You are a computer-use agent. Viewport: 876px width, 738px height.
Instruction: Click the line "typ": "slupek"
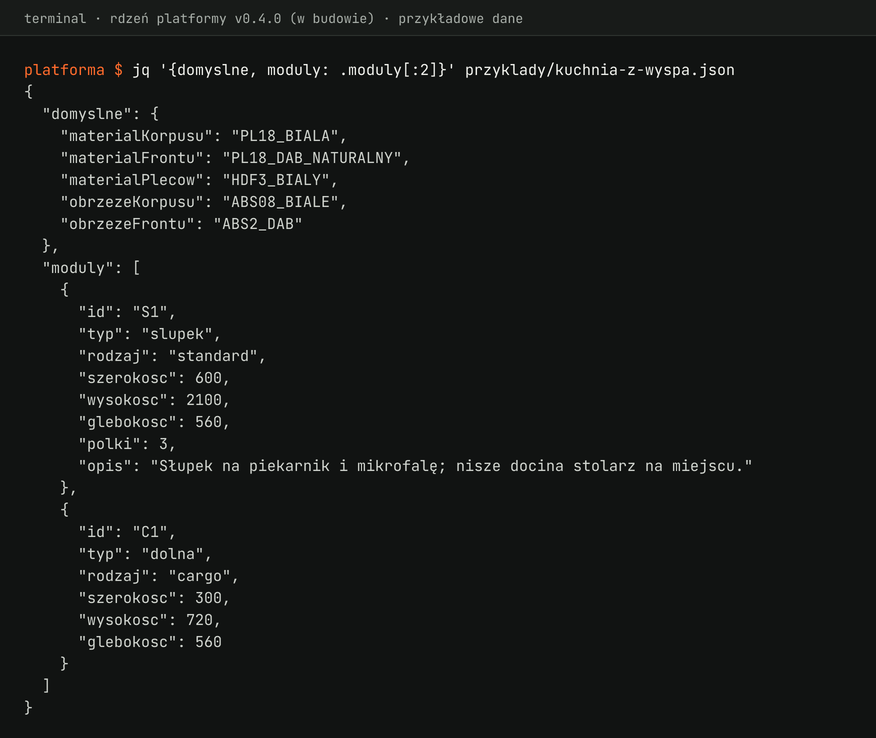pos(149,334)
